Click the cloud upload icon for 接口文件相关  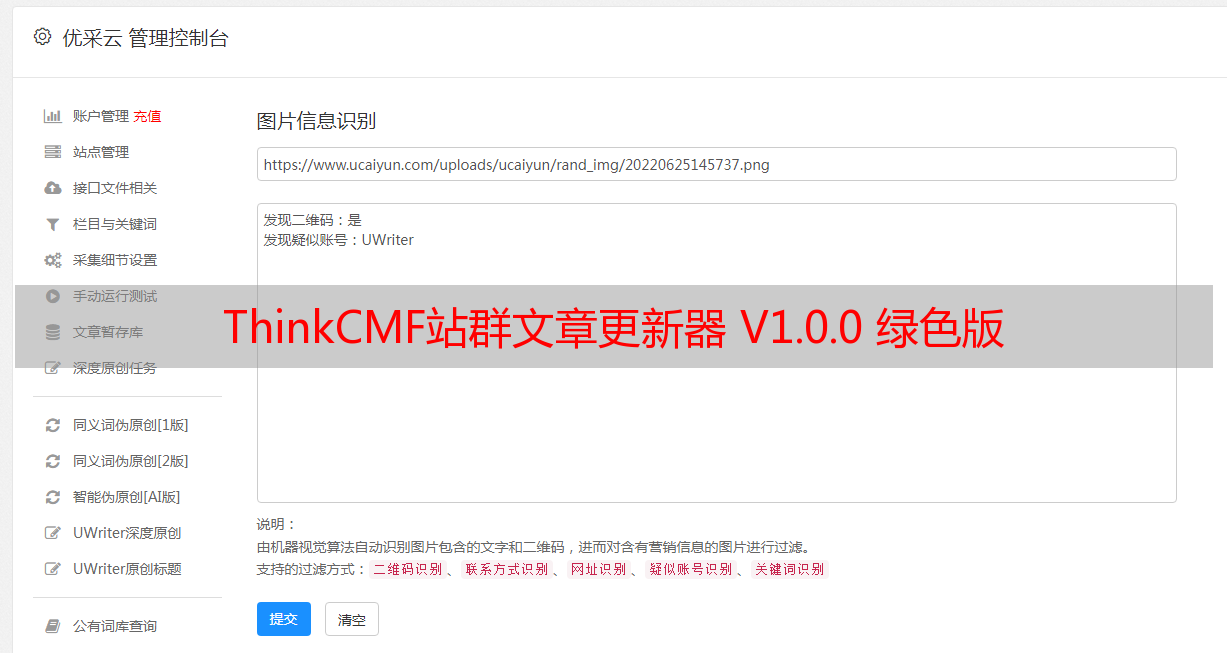pos(53,188)
